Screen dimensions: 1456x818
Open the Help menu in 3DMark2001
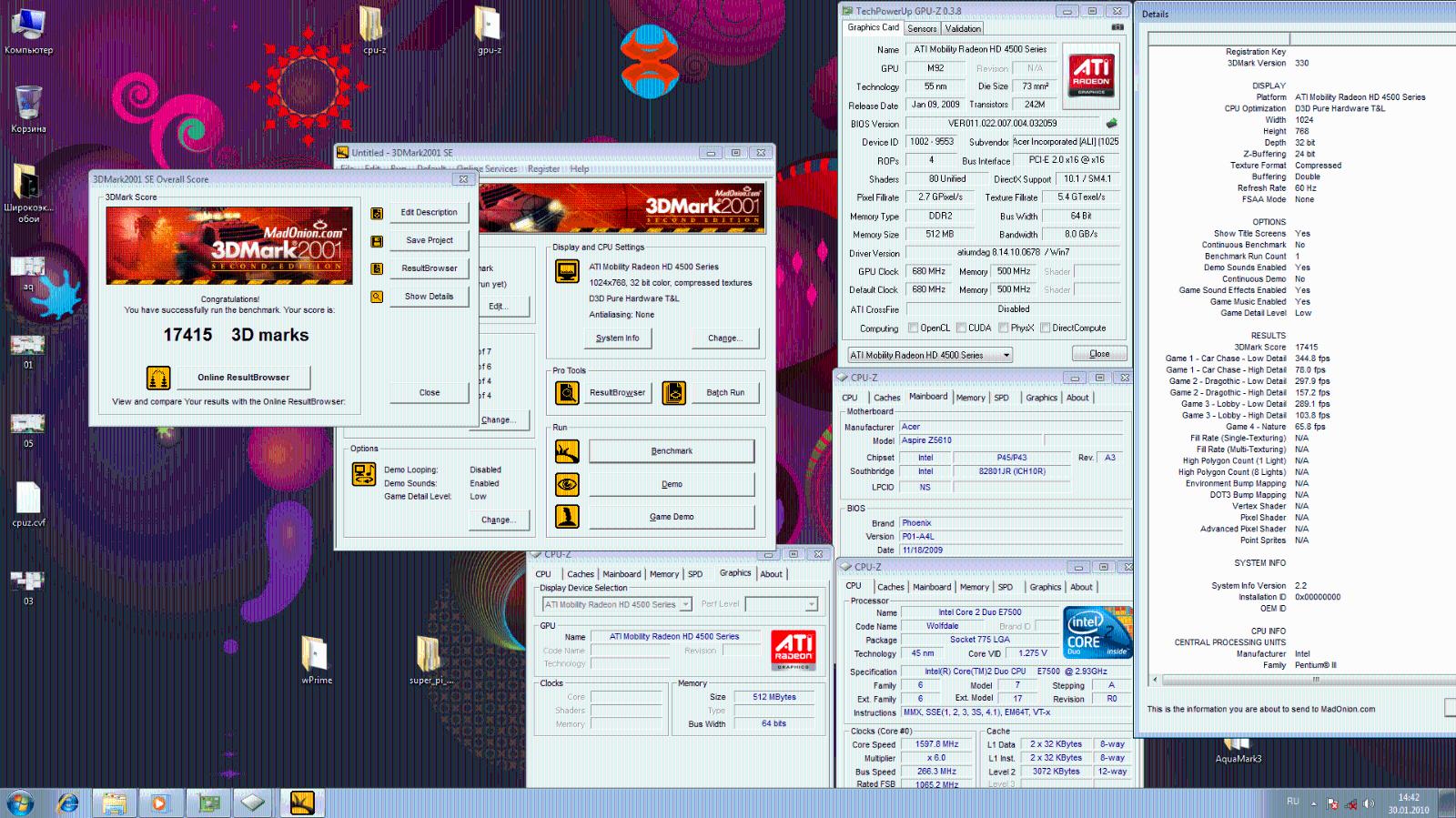[x=580, y=169]
